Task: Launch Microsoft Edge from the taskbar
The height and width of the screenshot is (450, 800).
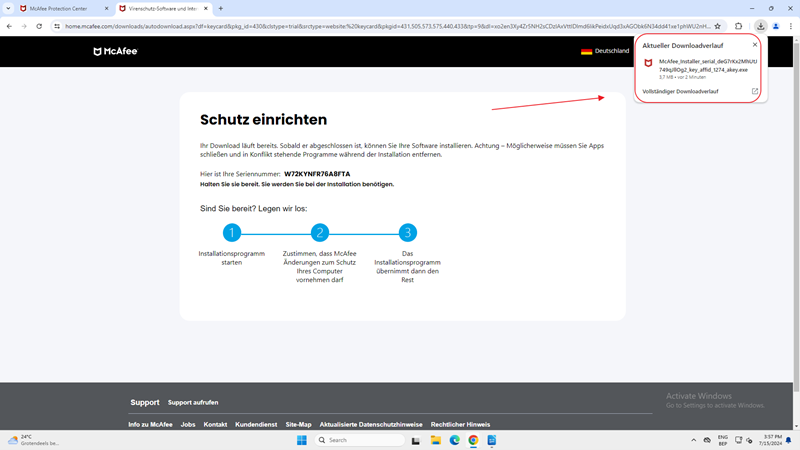Action: (454, 440)
